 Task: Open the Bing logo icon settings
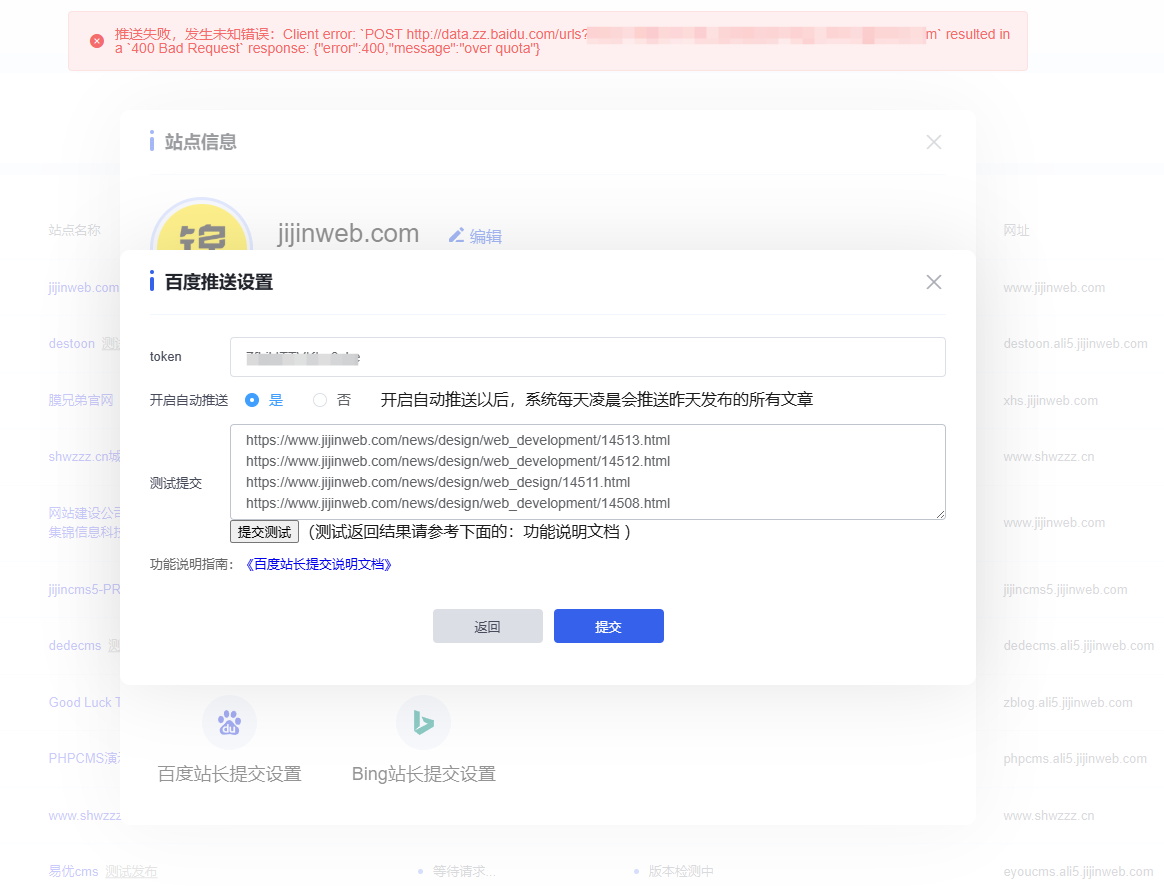423,722
